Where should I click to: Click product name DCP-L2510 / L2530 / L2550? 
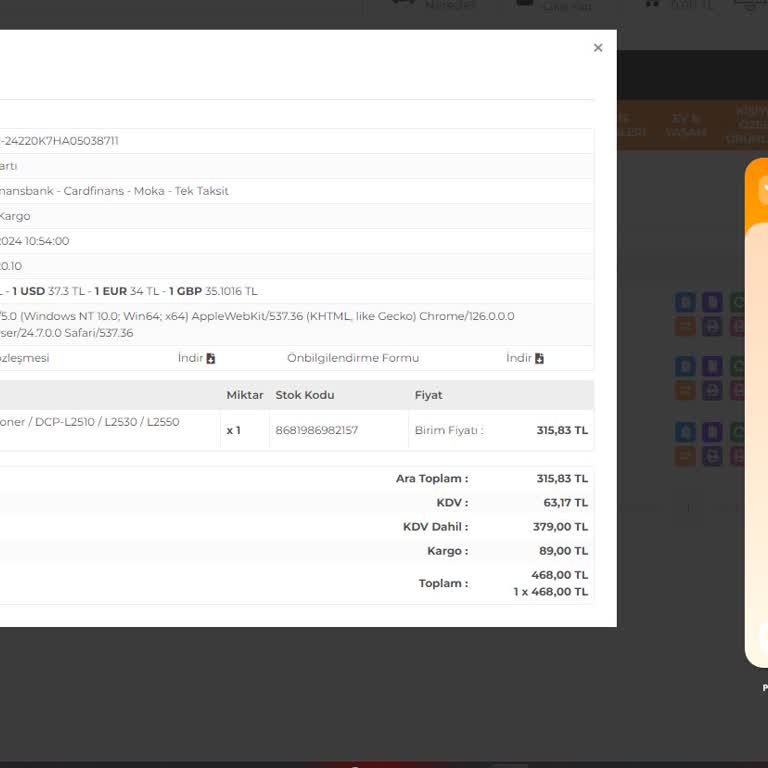tap(107, 422)
